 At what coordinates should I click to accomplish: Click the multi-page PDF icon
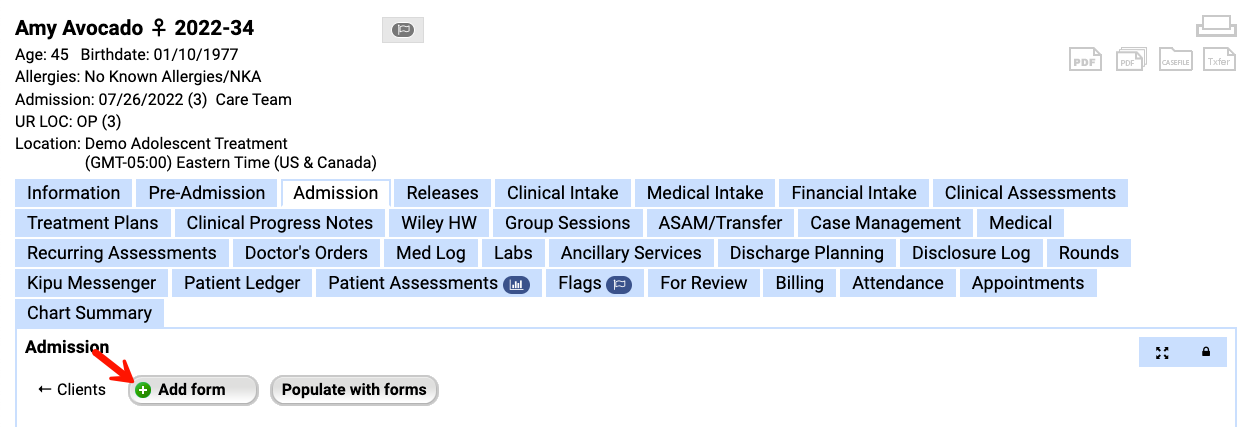pos(1131,60)
